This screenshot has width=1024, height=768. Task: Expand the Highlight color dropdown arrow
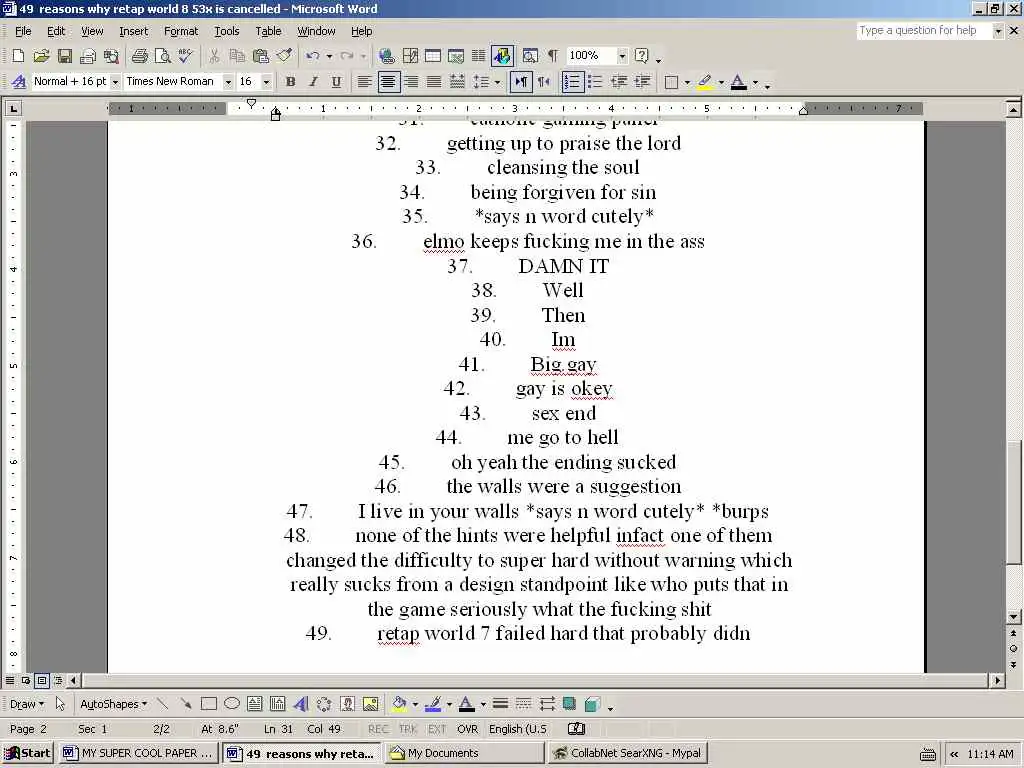pyautogui.click(x=721, y=82)
